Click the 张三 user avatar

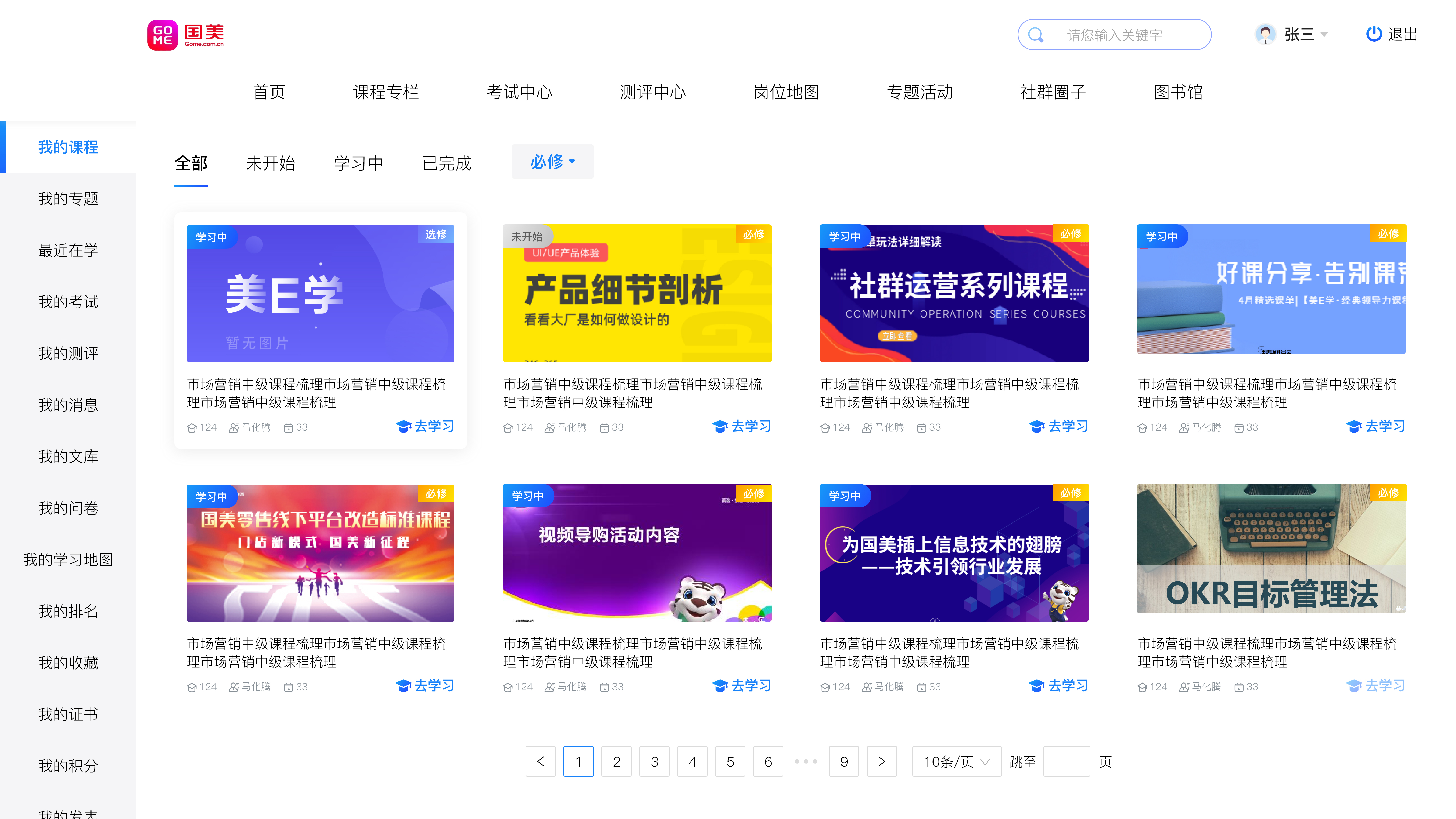point(1265,34)
